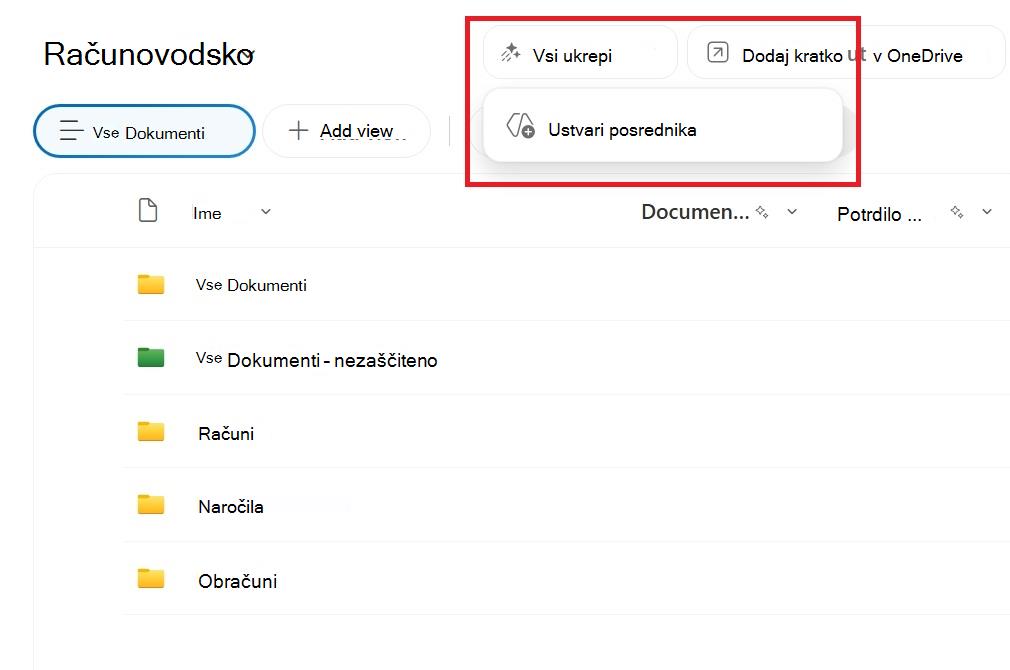The height and width of the screenshot is (670, 1010).
Task: Click the Add view button
Action: [x=347, y=131]
